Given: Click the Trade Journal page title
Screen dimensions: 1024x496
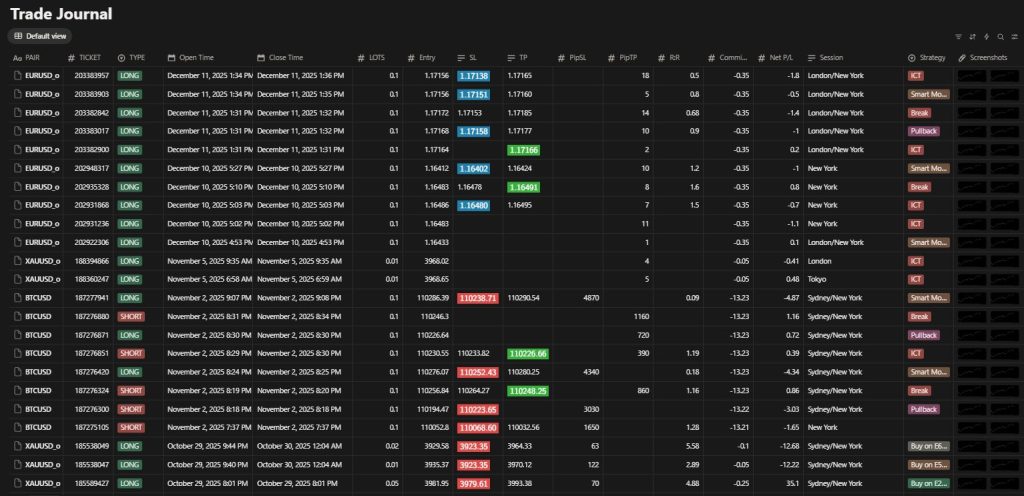Looking at the screenshot, I should click(61, 14).
